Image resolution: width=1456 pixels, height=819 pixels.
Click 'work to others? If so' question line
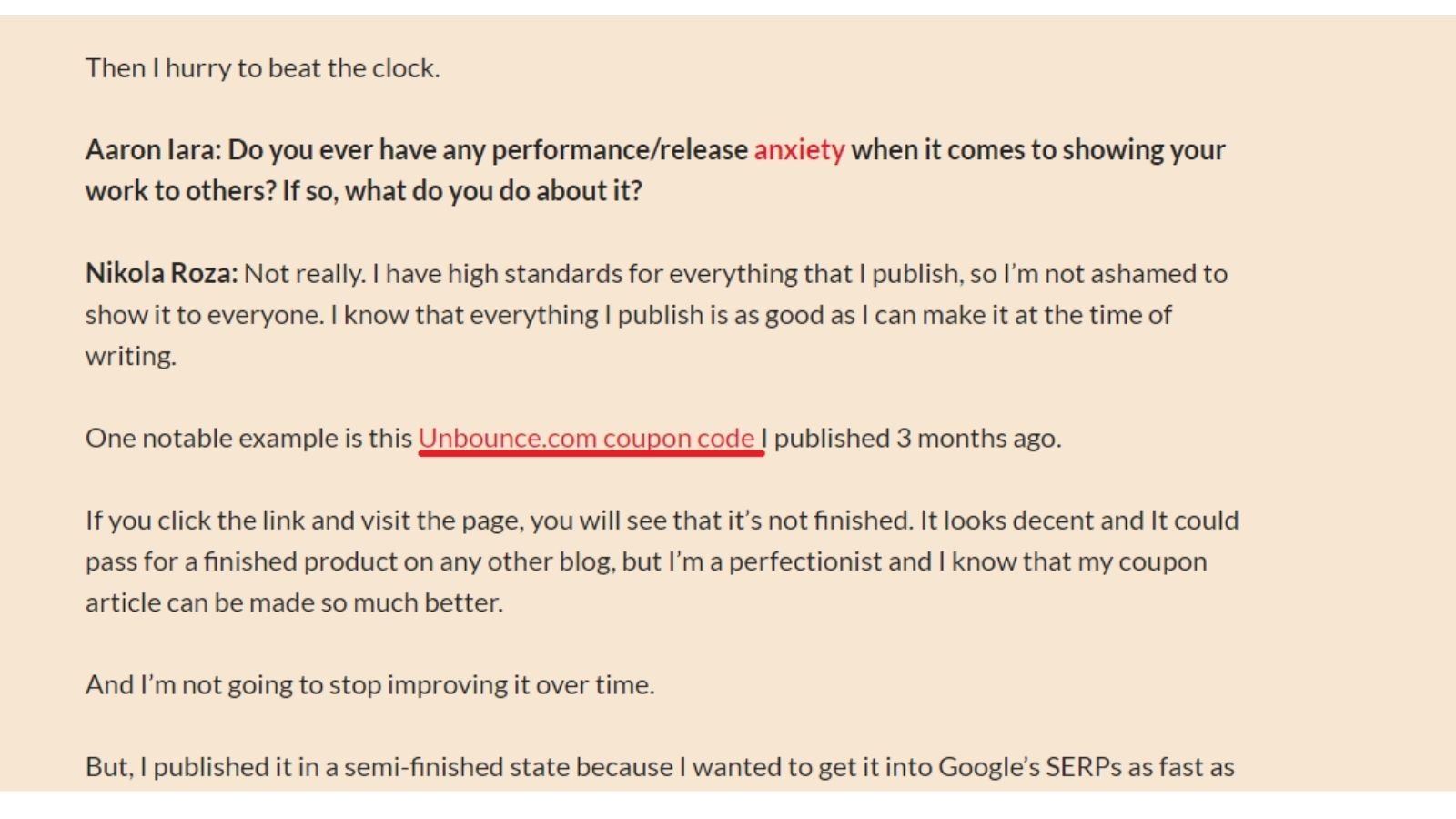point(364,191)
